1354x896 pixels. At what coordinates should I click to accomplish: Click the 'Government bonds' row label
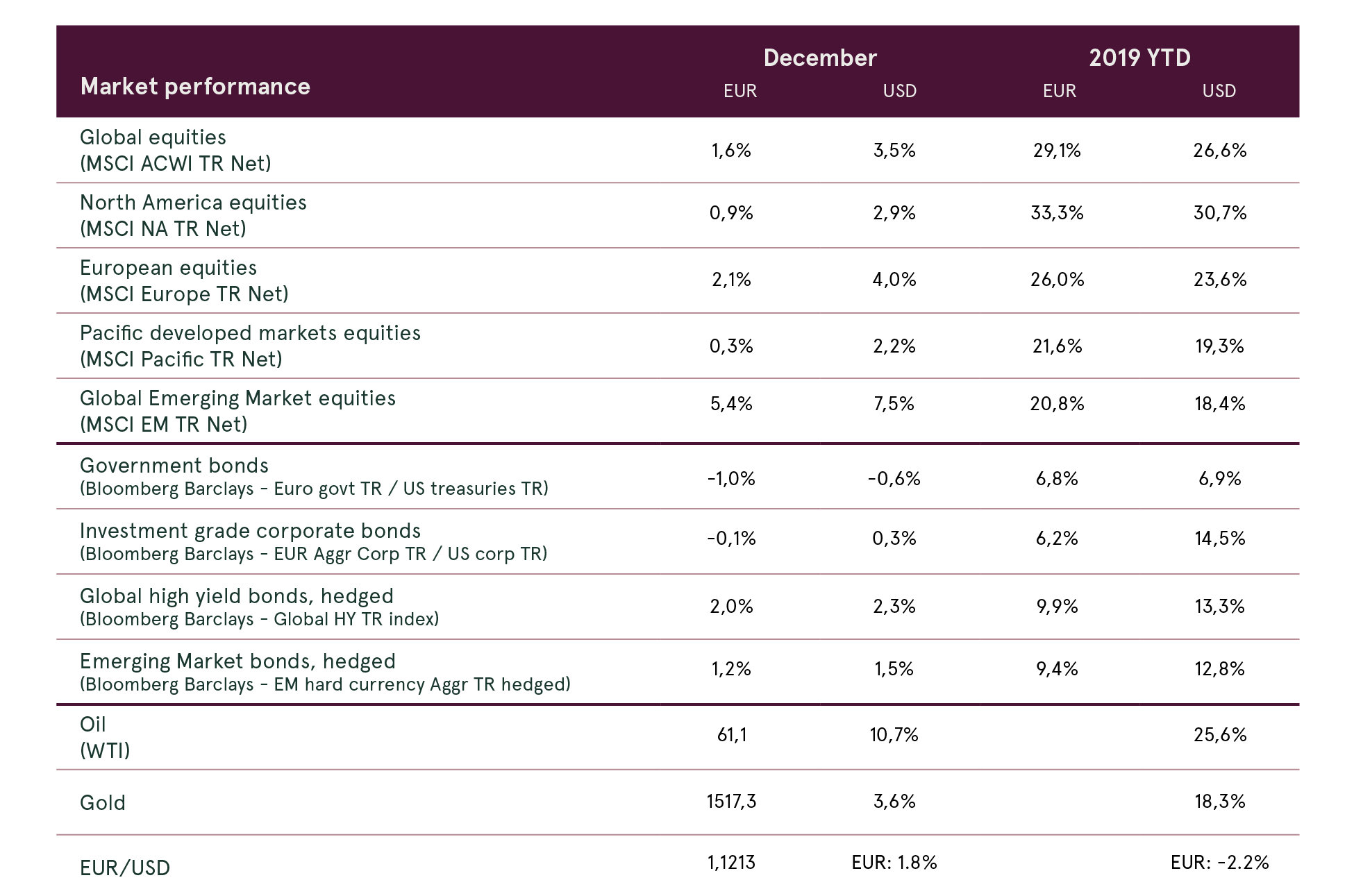(174, 466)
